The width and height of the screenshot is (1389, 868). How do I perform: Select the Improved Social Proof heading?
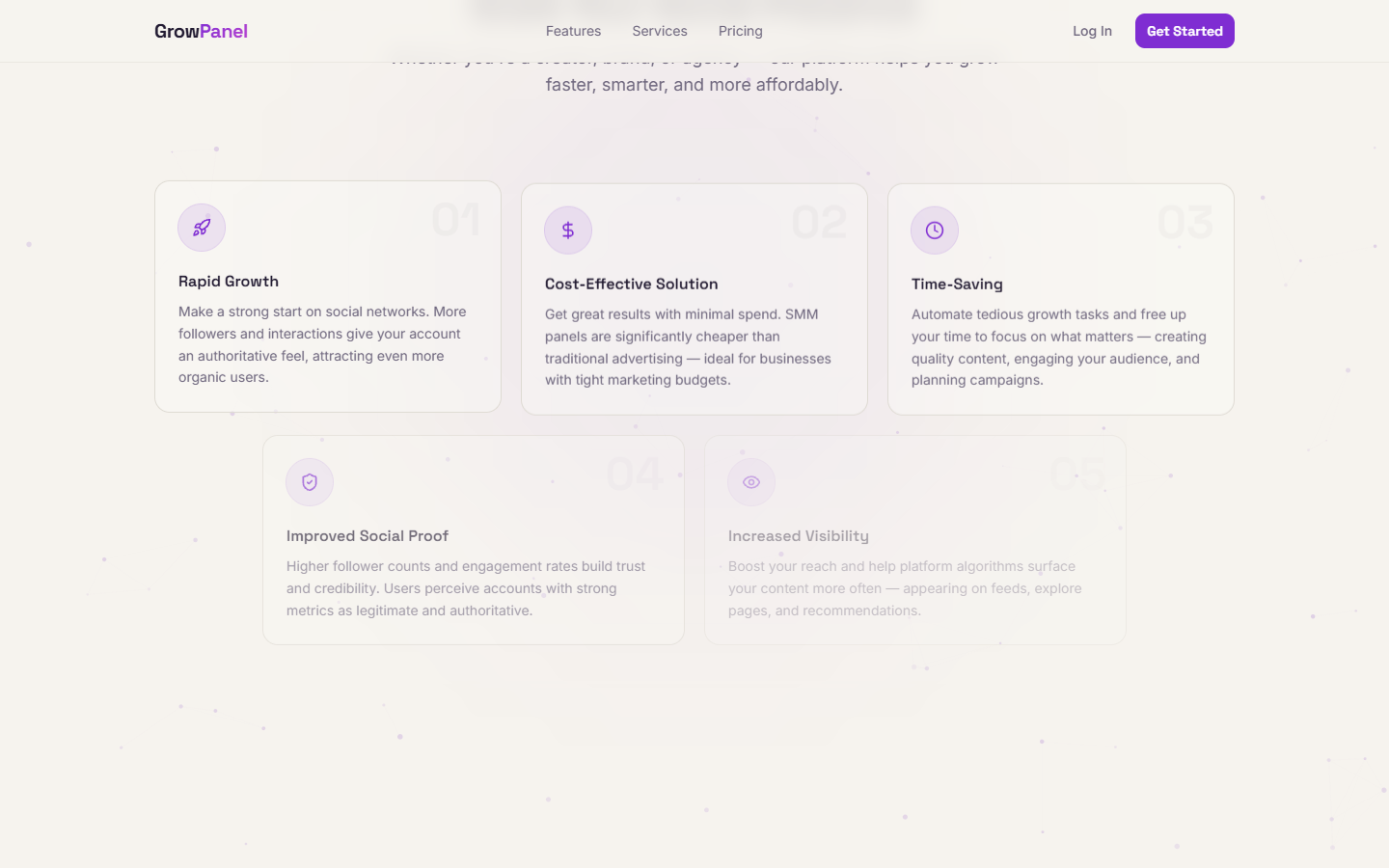coord(368,536)
